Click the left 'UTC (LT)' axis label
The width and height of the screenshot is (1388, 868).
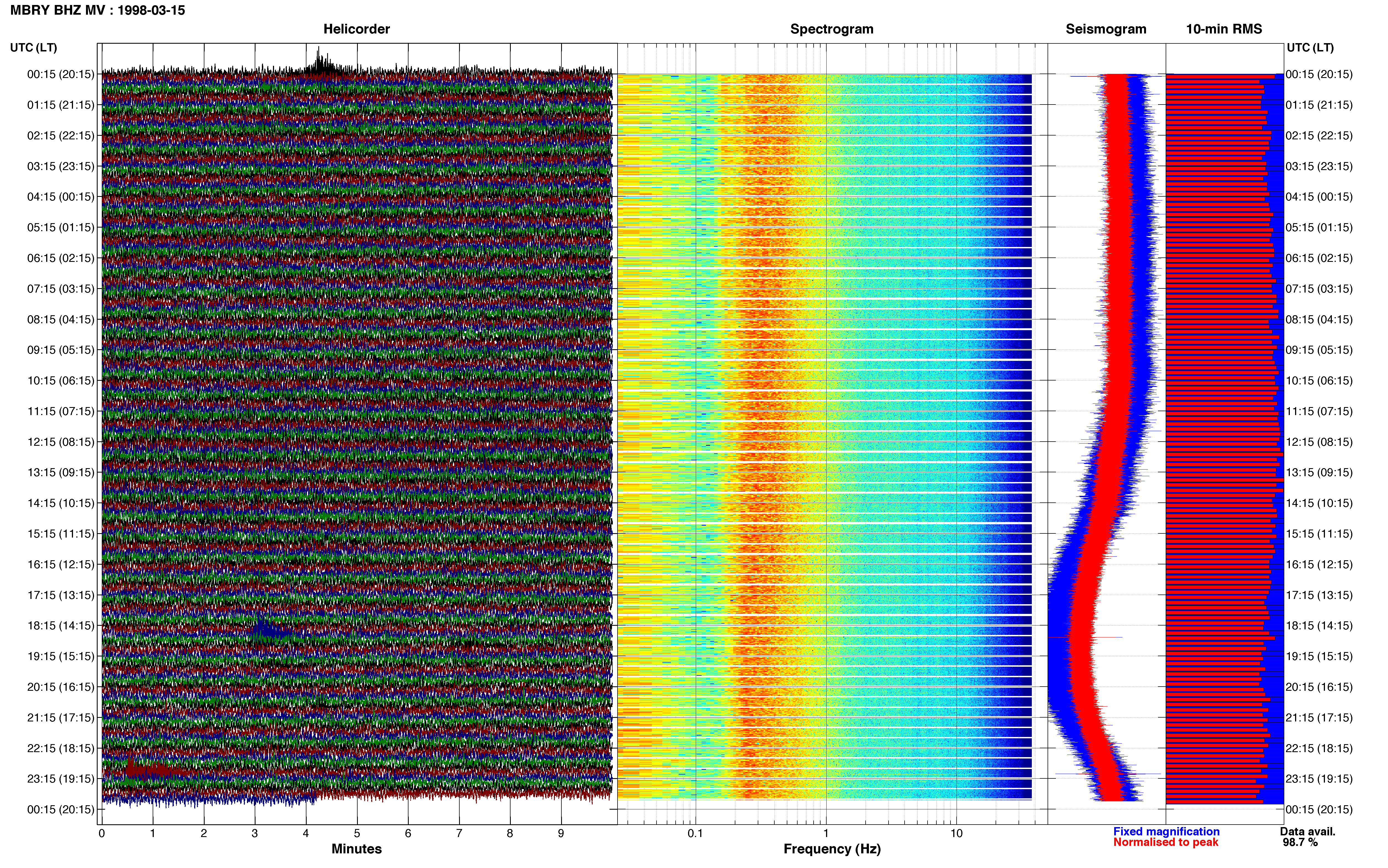click(33, 48)
